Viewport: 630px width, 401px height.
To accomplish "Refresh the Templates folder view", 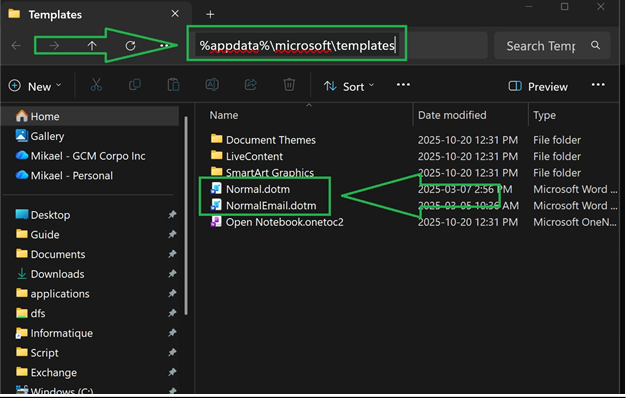I will pos(130,46).
